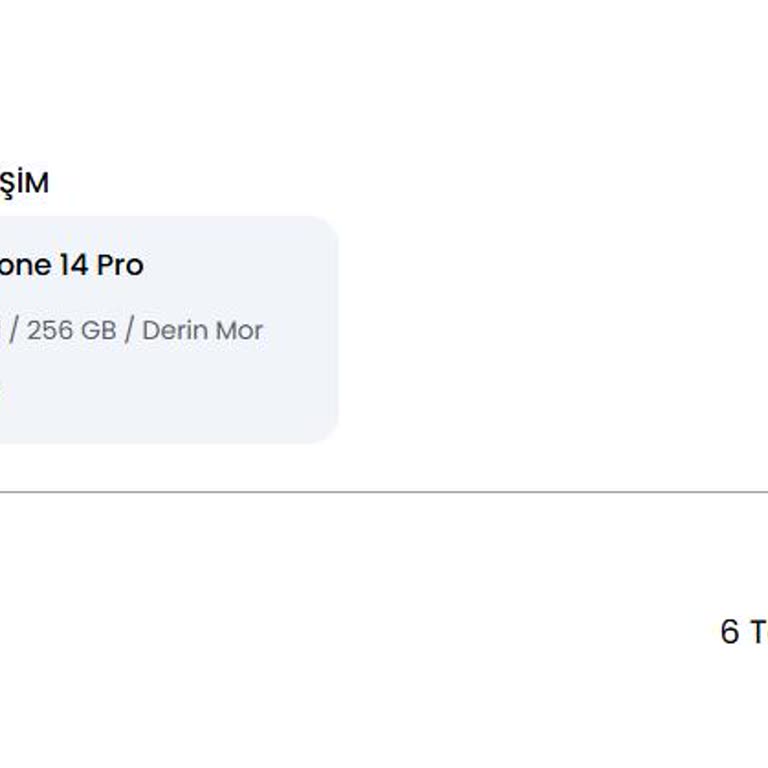Click the rounded bottom-right corner of the card
This screenshot has height=768, width=768.
(326, 431)
